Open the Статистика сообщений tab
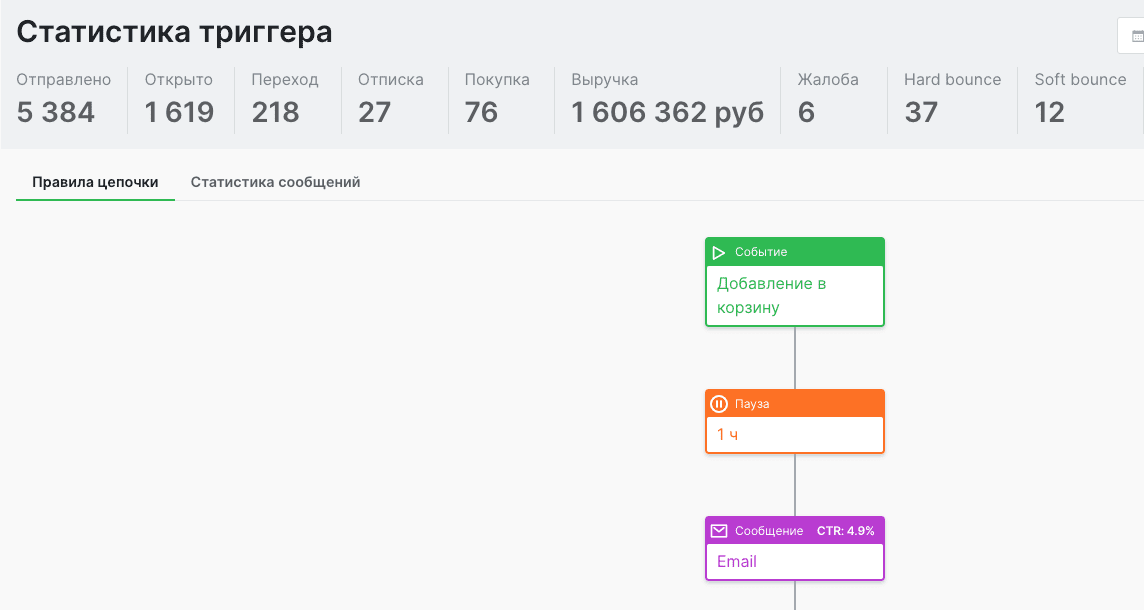The image size is (1144, 610). 275,182
